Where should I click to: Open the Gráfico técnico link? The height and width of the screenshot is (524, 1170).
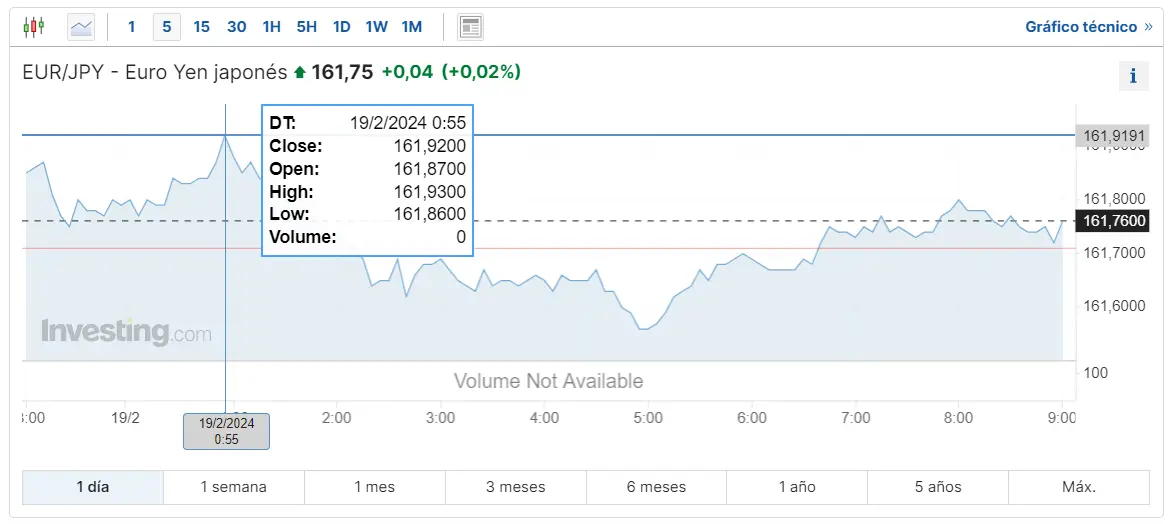coord(1089,28)
